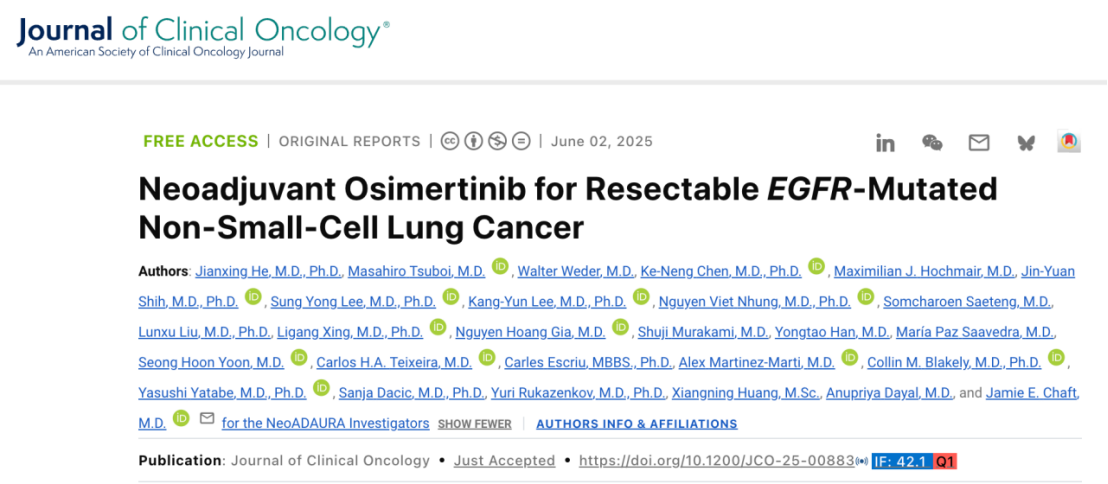Open author Jianxing He, M.D., Ph.D. link
This screenshot has height=484, width=1108.
pos(269,271)
